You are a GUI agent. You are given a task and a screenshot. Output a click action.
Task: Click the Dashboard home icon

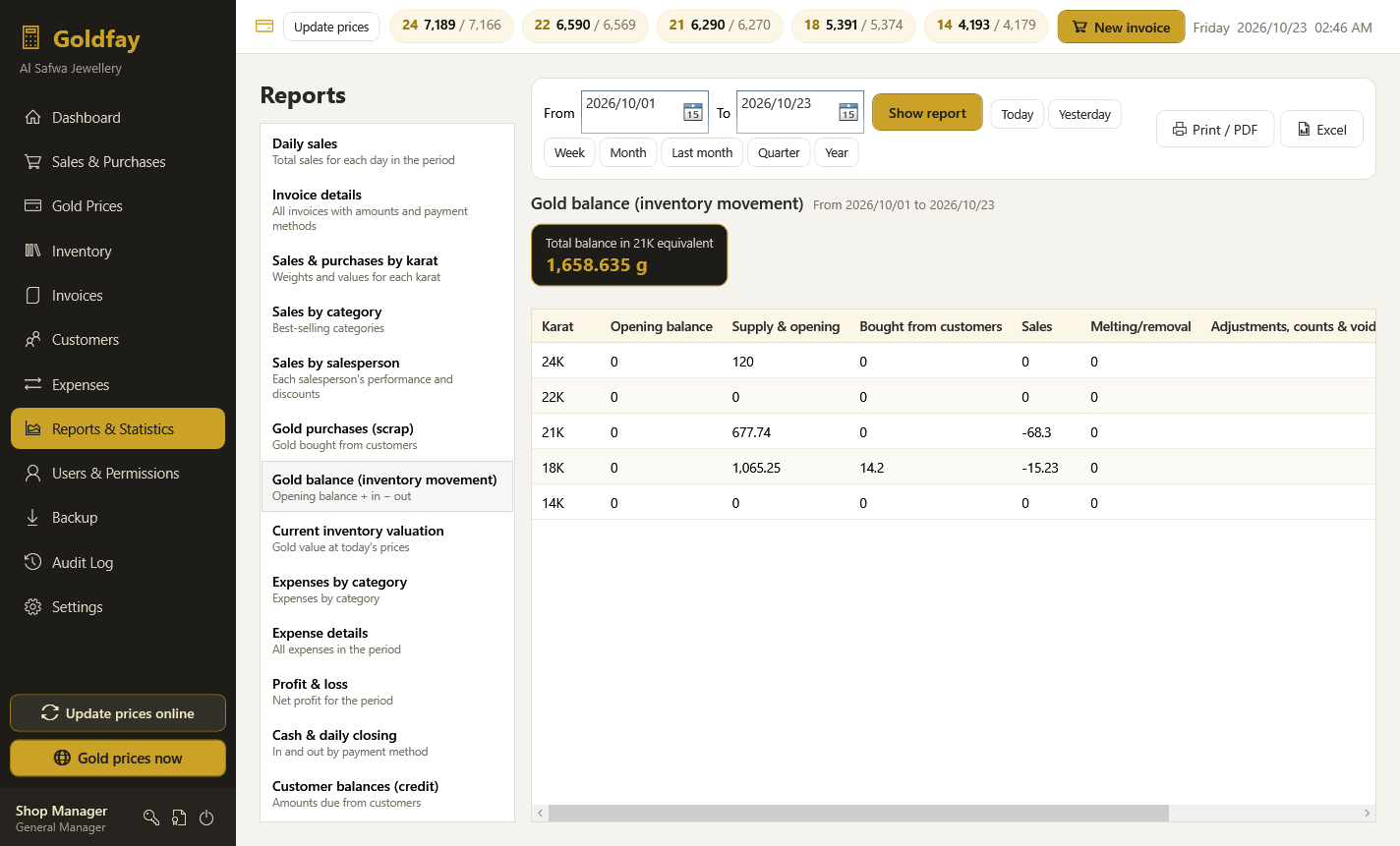pyautogui.click(x=33, y=117)
